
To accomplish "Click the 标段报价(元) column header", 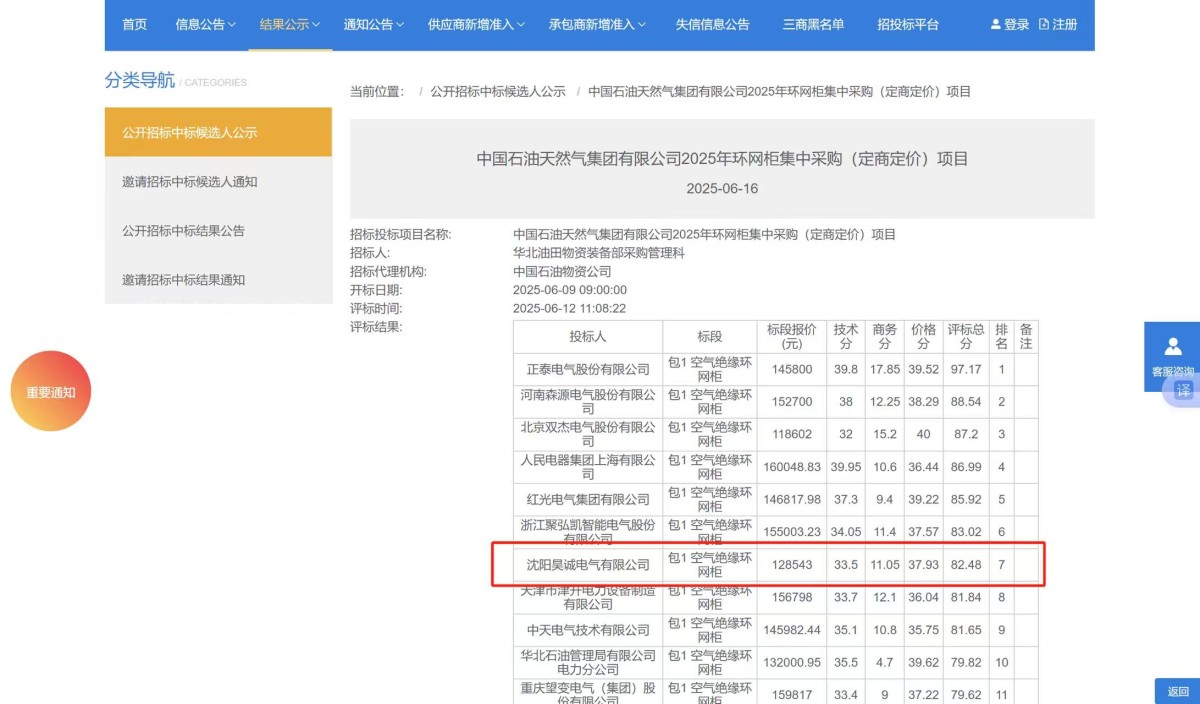I will tap(792, 337).
